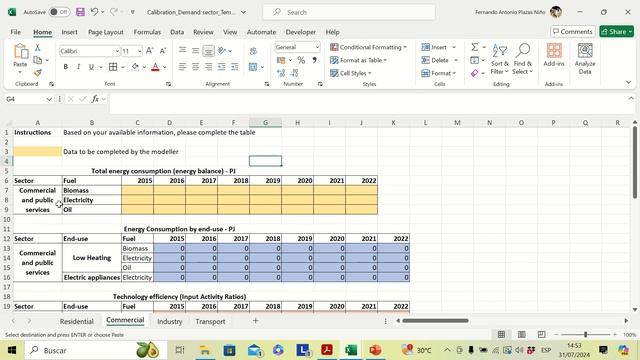Viewport: 640px width, 360px height.
Task: Adjust the zoom slider handle
Action: [585, 335]
